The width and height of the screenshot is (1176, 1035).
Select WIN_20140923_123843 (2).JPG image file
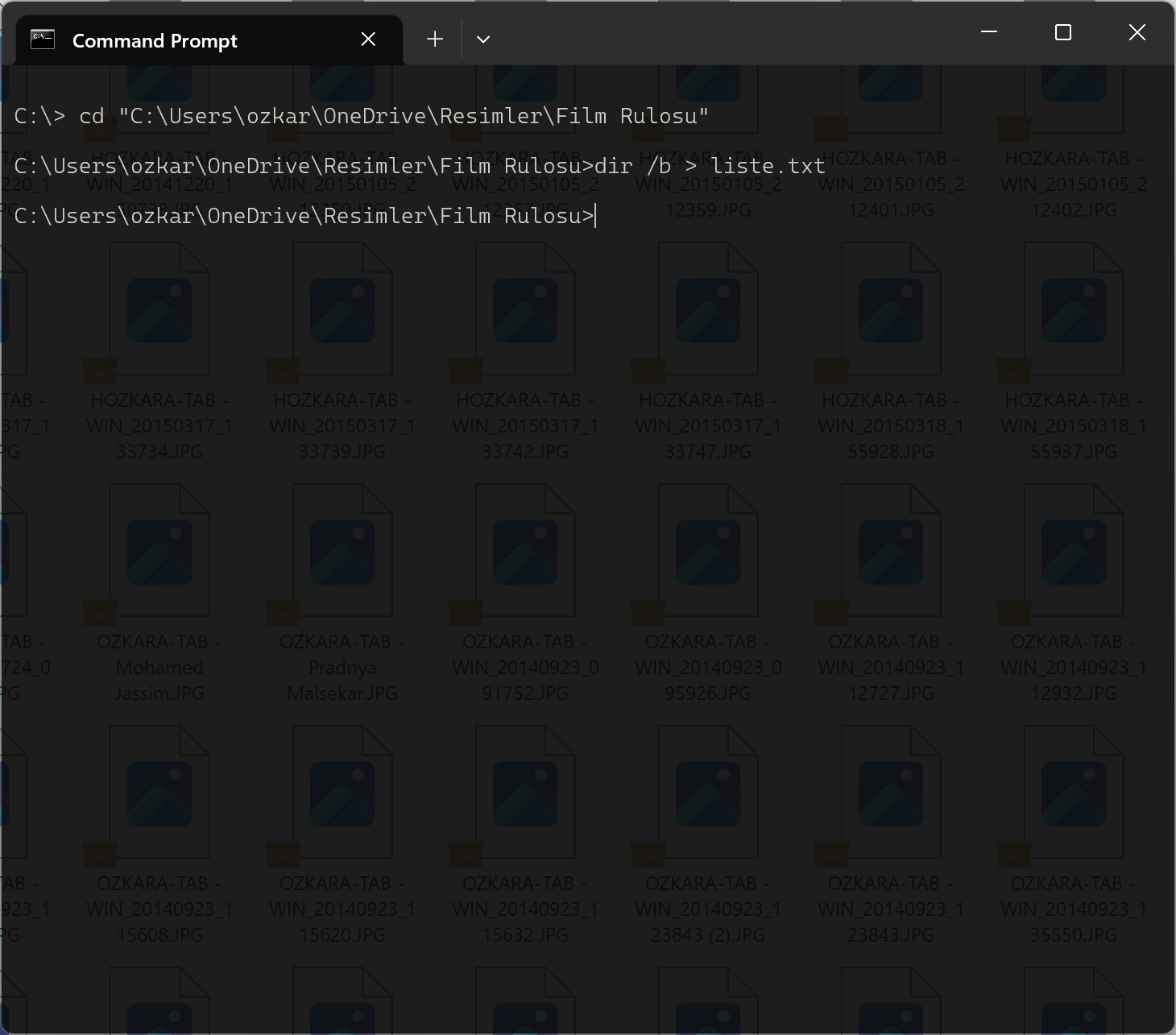point(708,793)
